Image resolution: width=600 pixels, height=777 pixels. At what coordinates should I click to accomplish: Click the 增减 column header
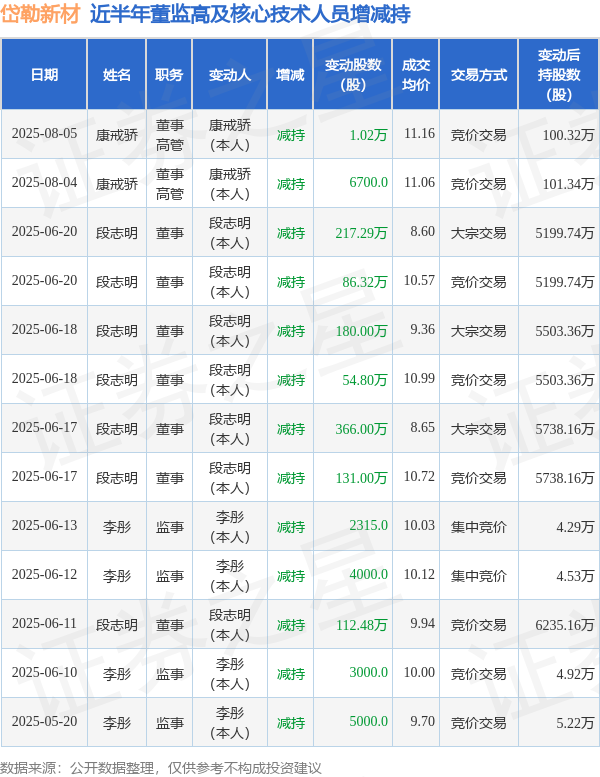click(290, 75)
